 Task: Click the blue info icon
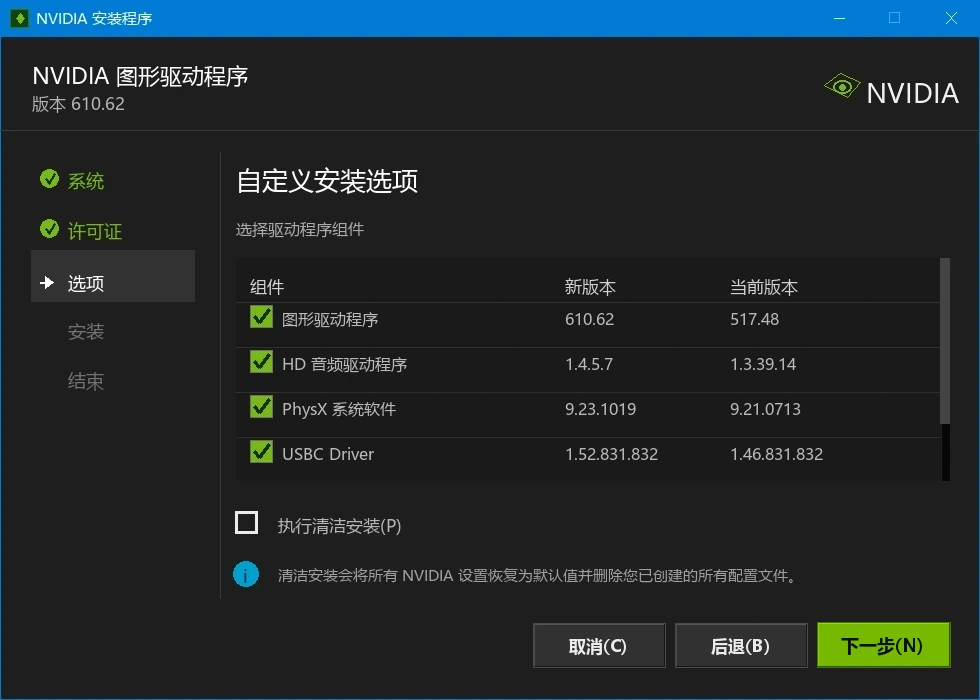coord(246,574)
